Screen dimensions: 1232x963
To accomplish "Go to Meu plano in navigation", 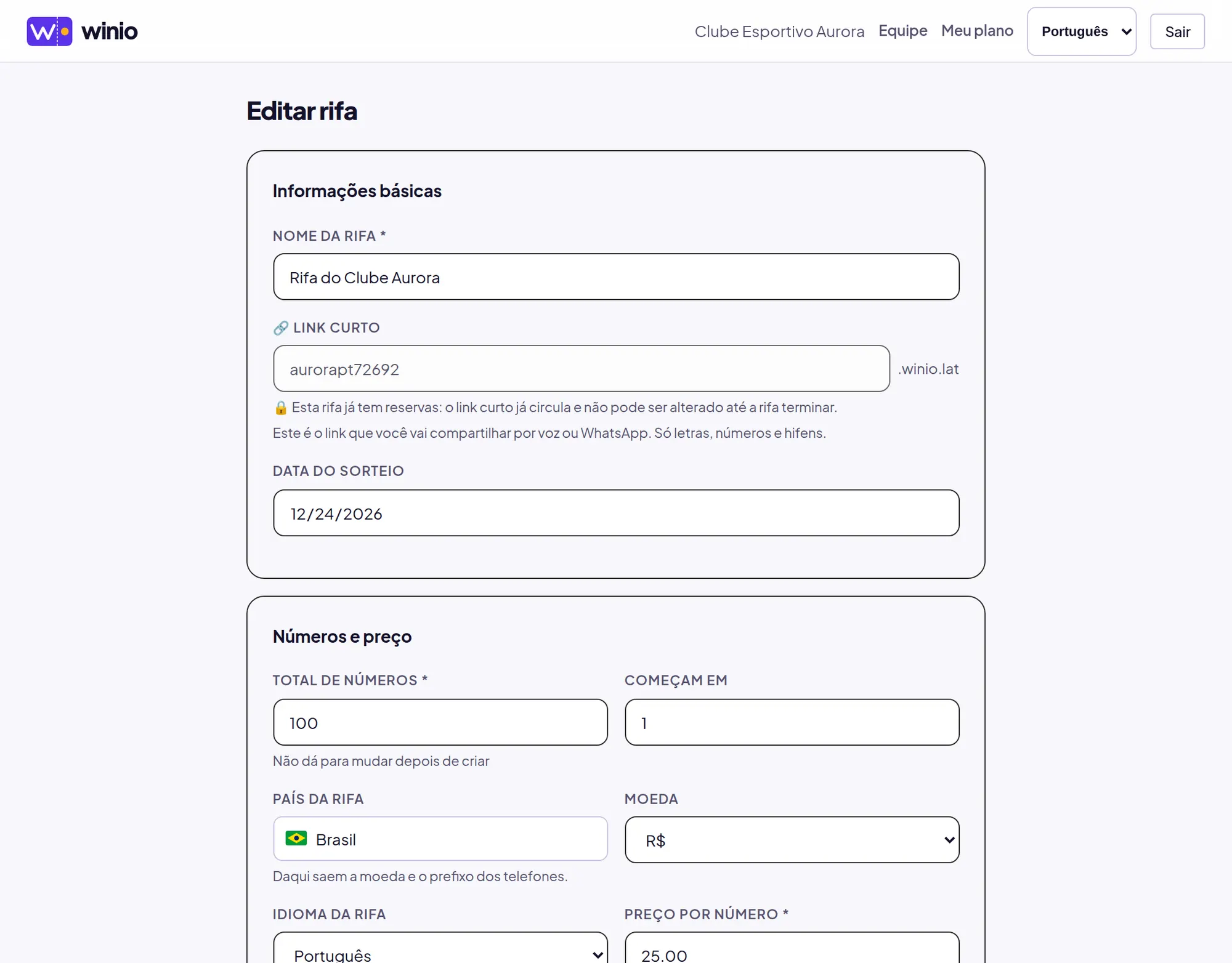I will click(x=977, y=31).
